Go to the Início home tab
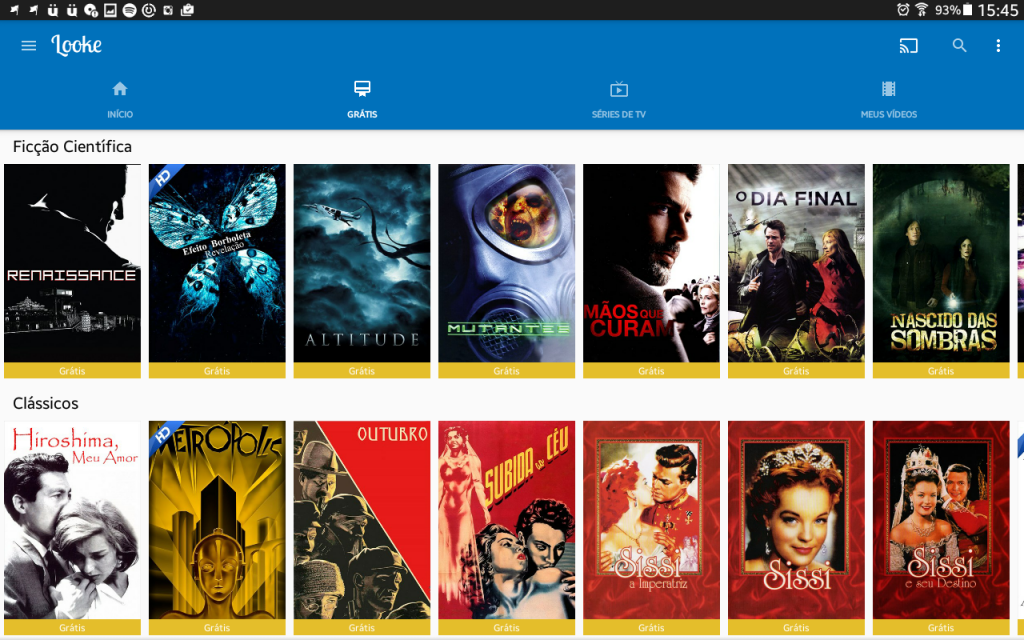This screenshot has height=640, width=1024. coord(120,100)
